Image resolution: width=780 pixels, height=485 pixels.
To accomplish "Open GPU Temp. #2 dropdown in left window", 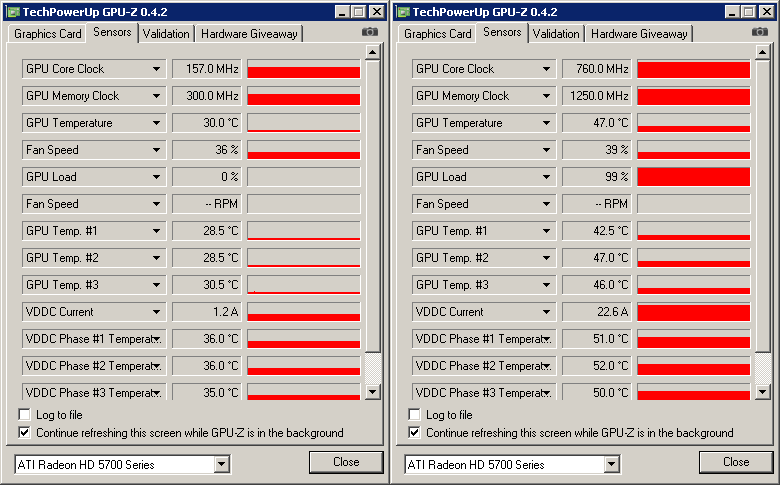I will pos(156,258).
